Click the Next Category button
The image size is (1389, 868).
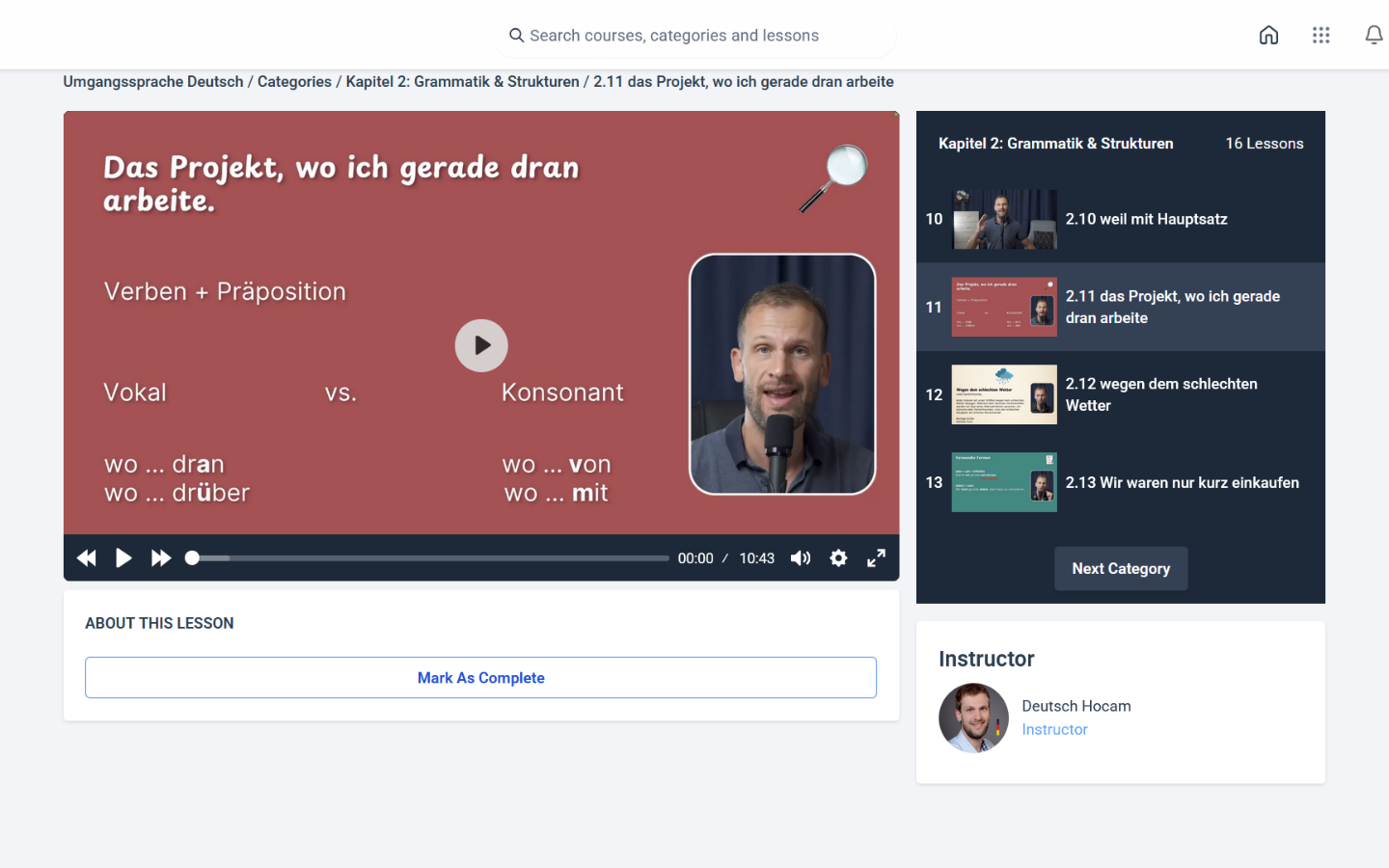(x=1121, y=569)
